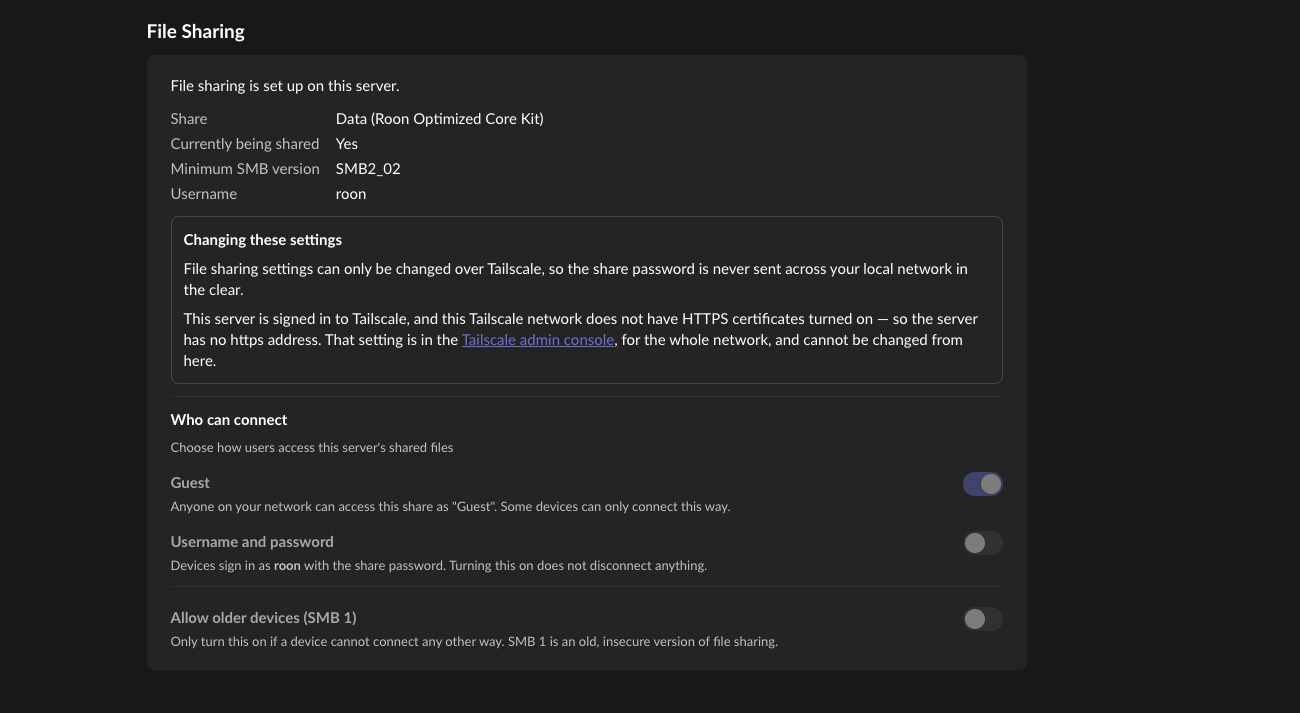The width and height of the screenshot is (1300, 713).
Task: Select the 'Username' field label
Action: (204, 194)
